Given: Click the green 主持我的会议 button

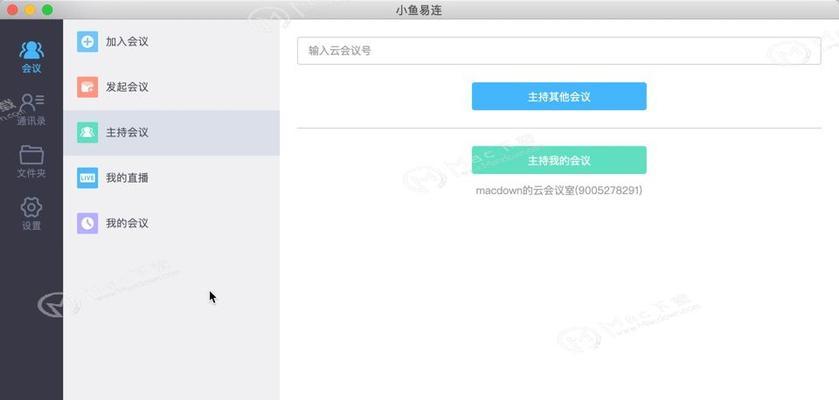Looking at the screenshot, I should pos(559,160).
